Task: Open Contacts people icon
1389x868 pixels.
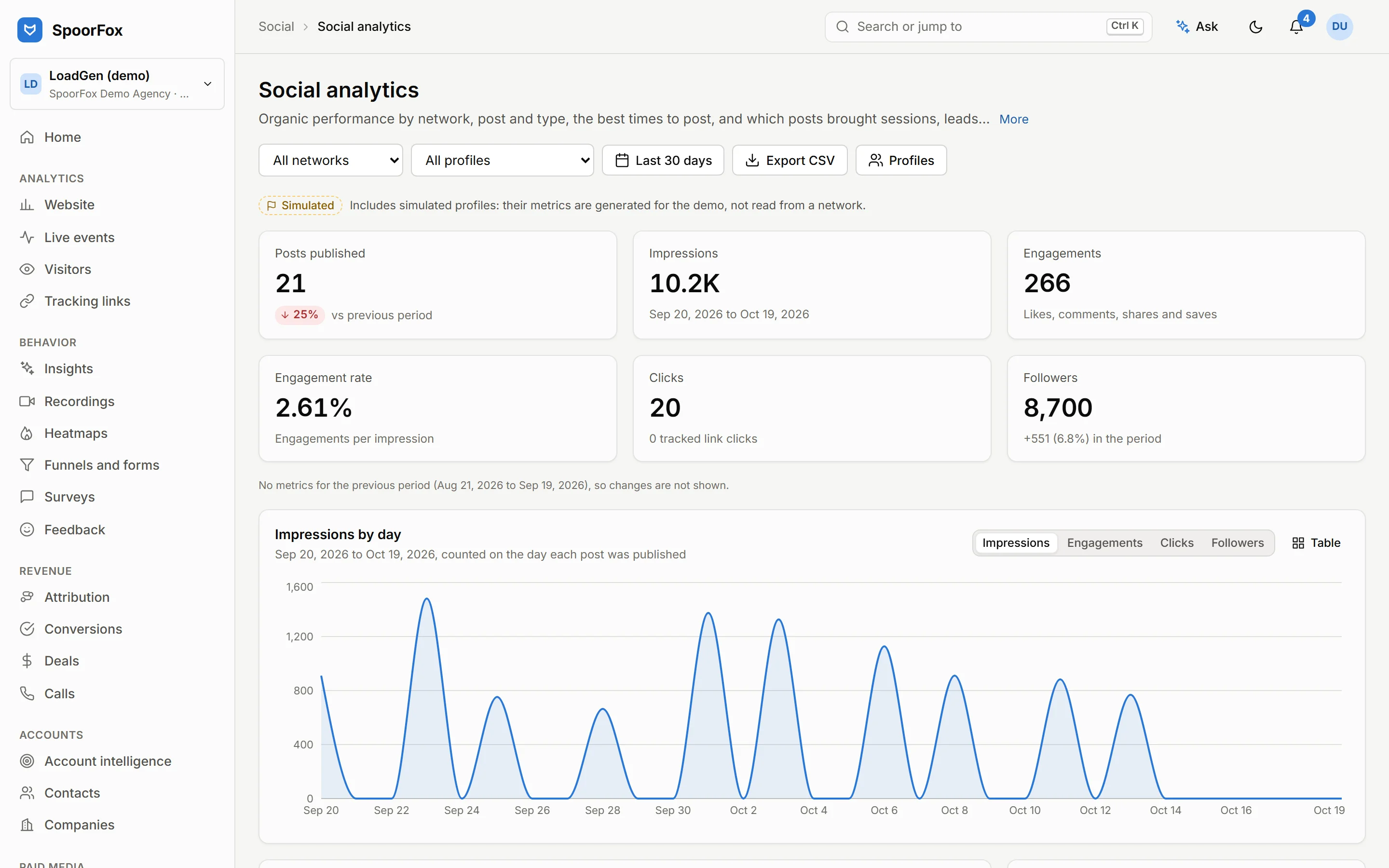Action: tap(27, 793)
